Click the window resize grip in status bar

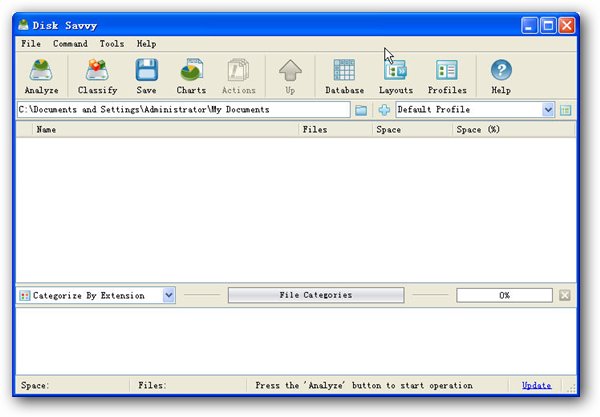[571, 388]
